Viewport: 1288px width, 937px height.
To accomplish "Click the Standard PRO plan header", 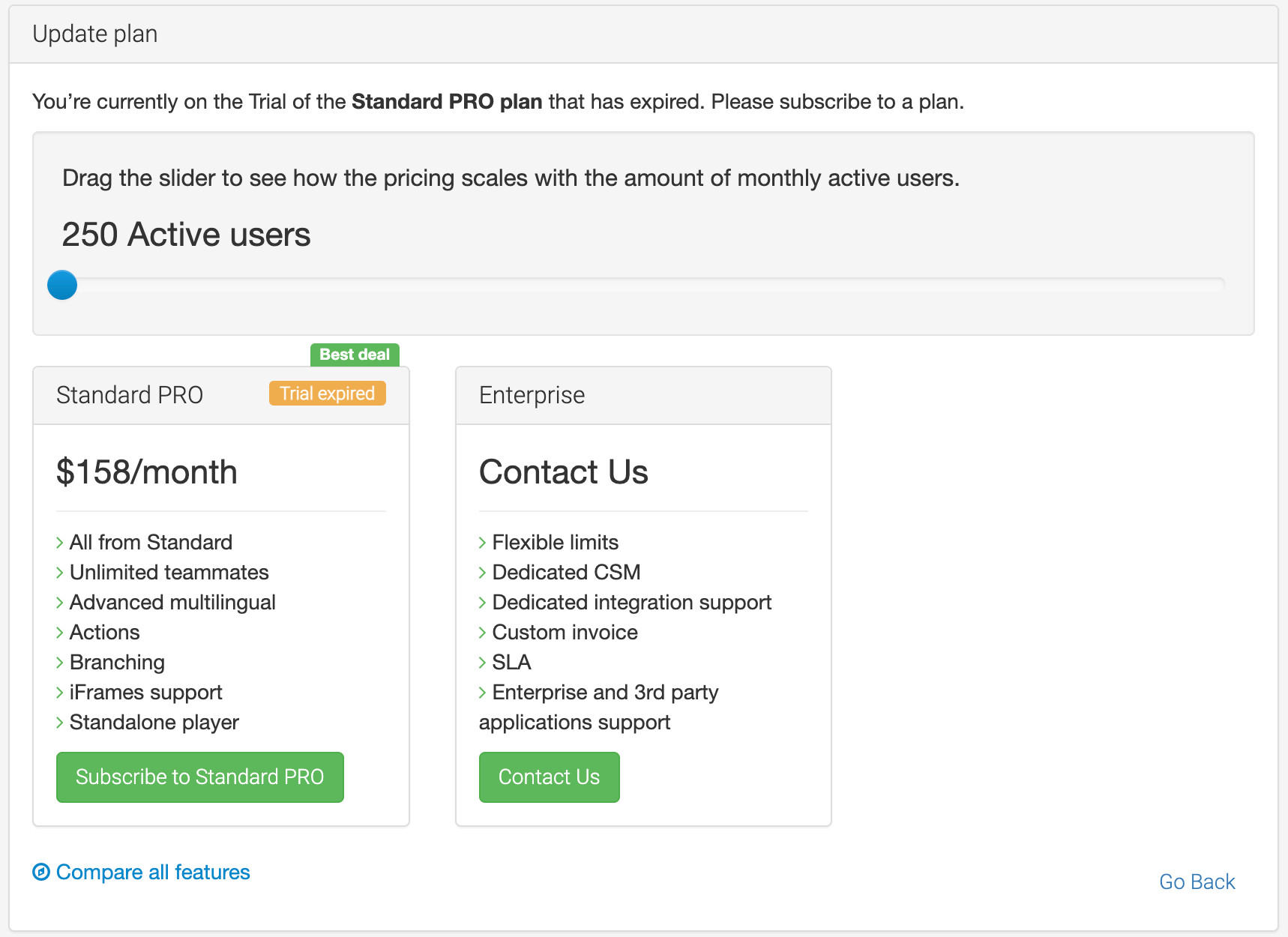I will point(130,395).
